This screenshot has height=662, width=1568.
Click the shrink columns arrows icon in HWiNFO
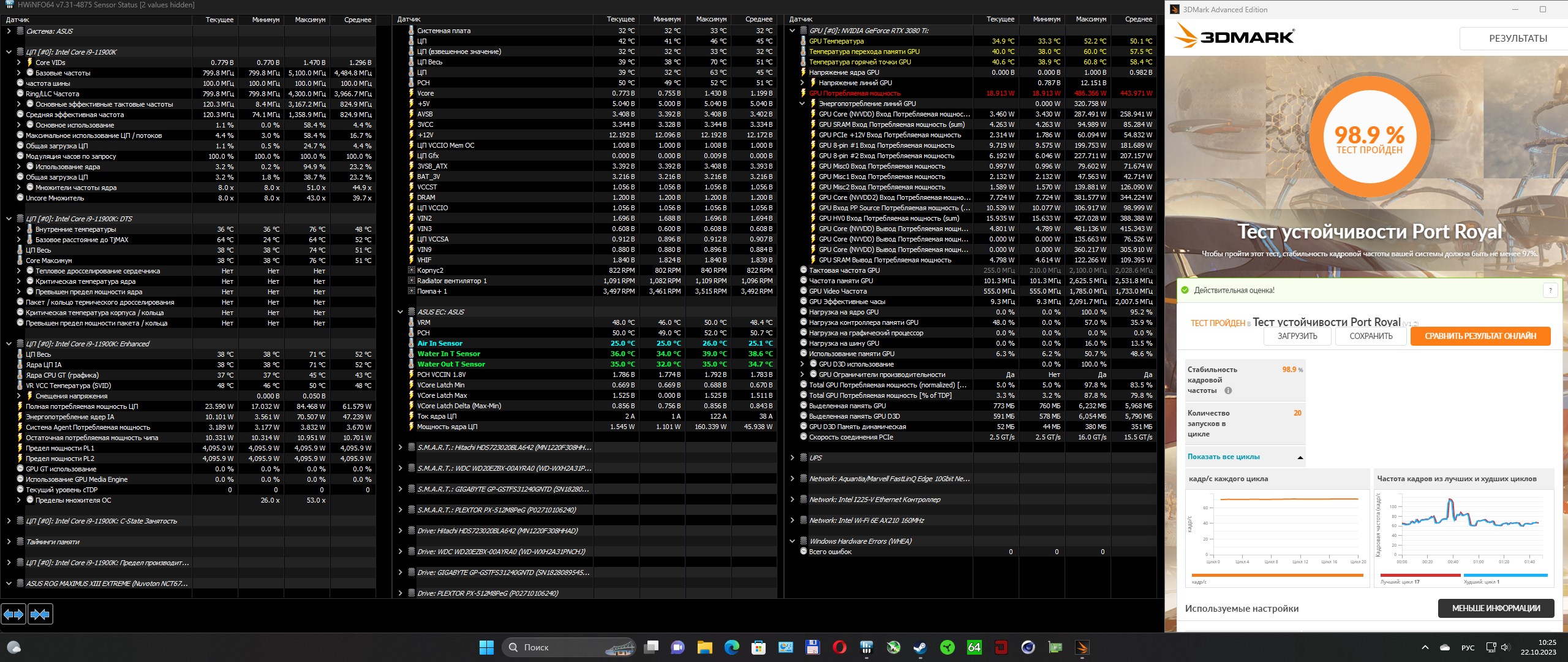(40, 614)
